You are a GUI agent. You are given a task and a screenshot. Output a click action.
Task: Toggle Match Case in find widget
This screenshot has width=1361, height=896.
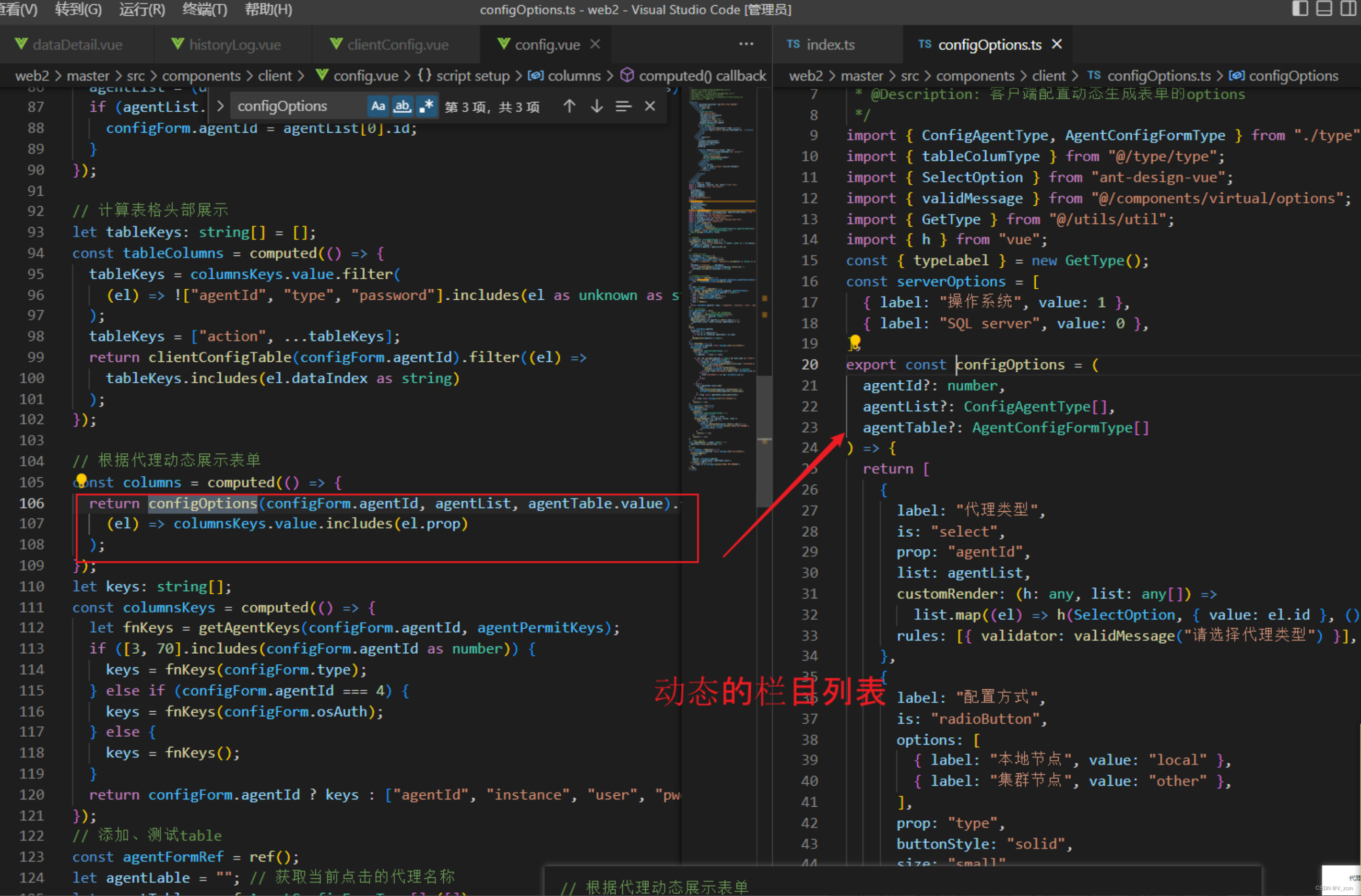(378, 107)
